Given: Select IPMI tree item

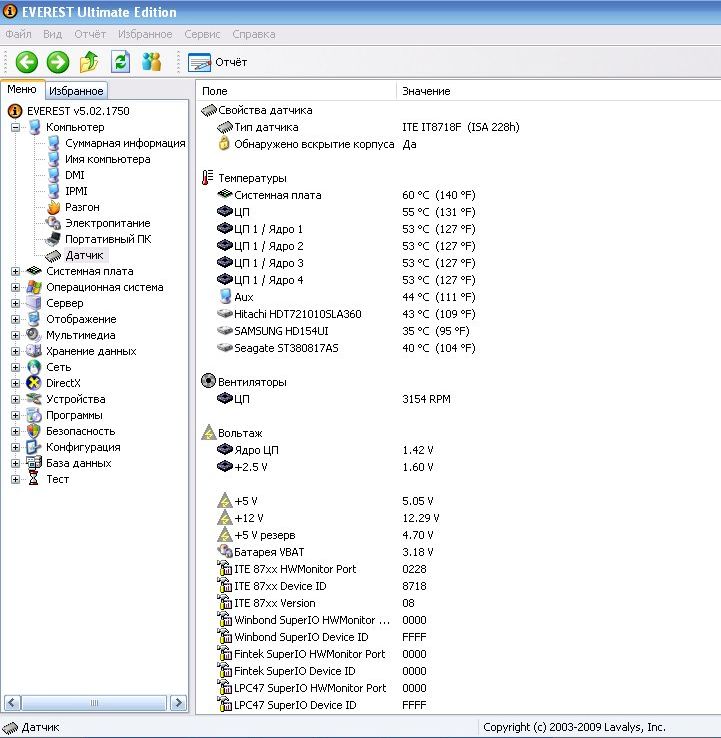Looking at the screenshot, I should [x=76, y=191].
